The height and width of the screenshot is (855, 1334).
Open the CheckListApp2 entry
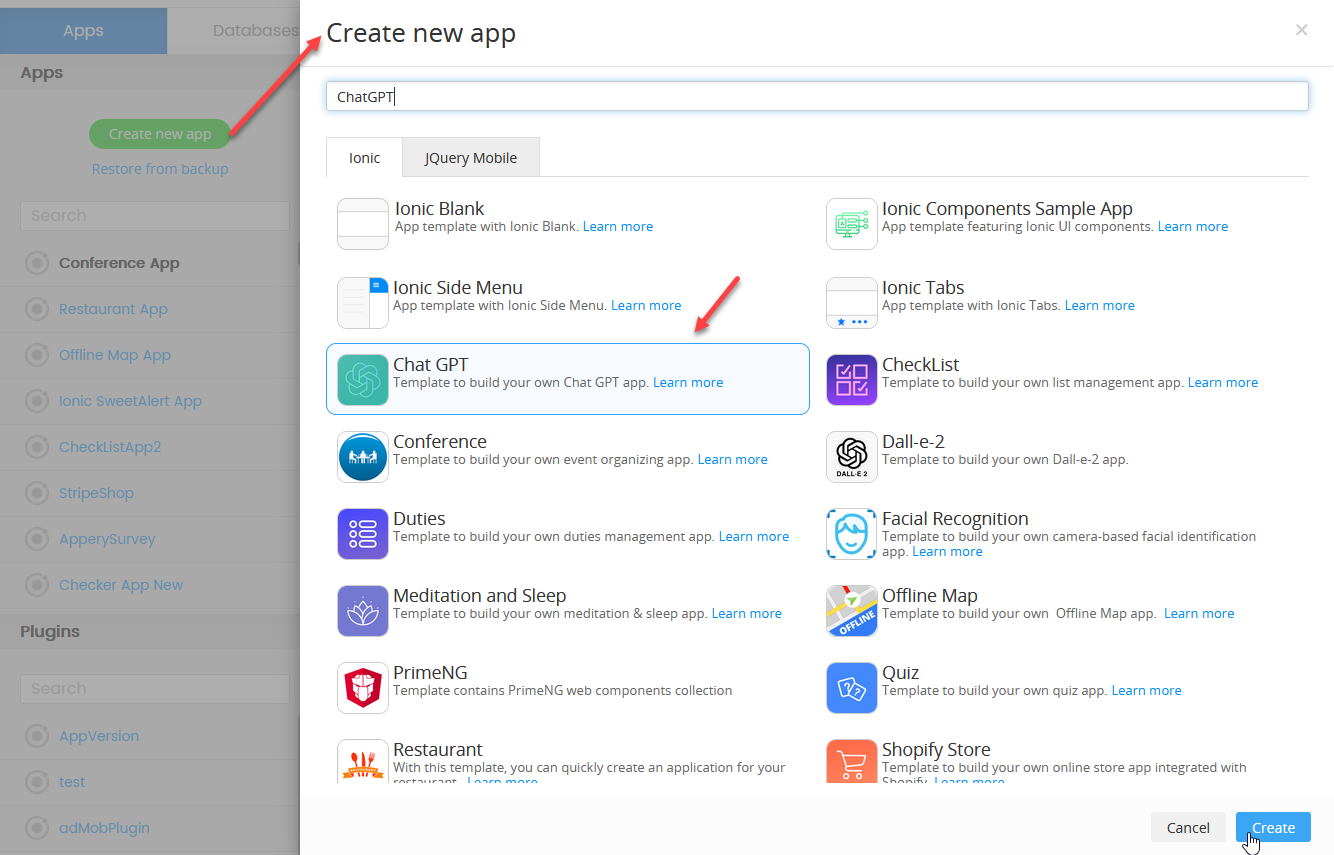point(110,447)
